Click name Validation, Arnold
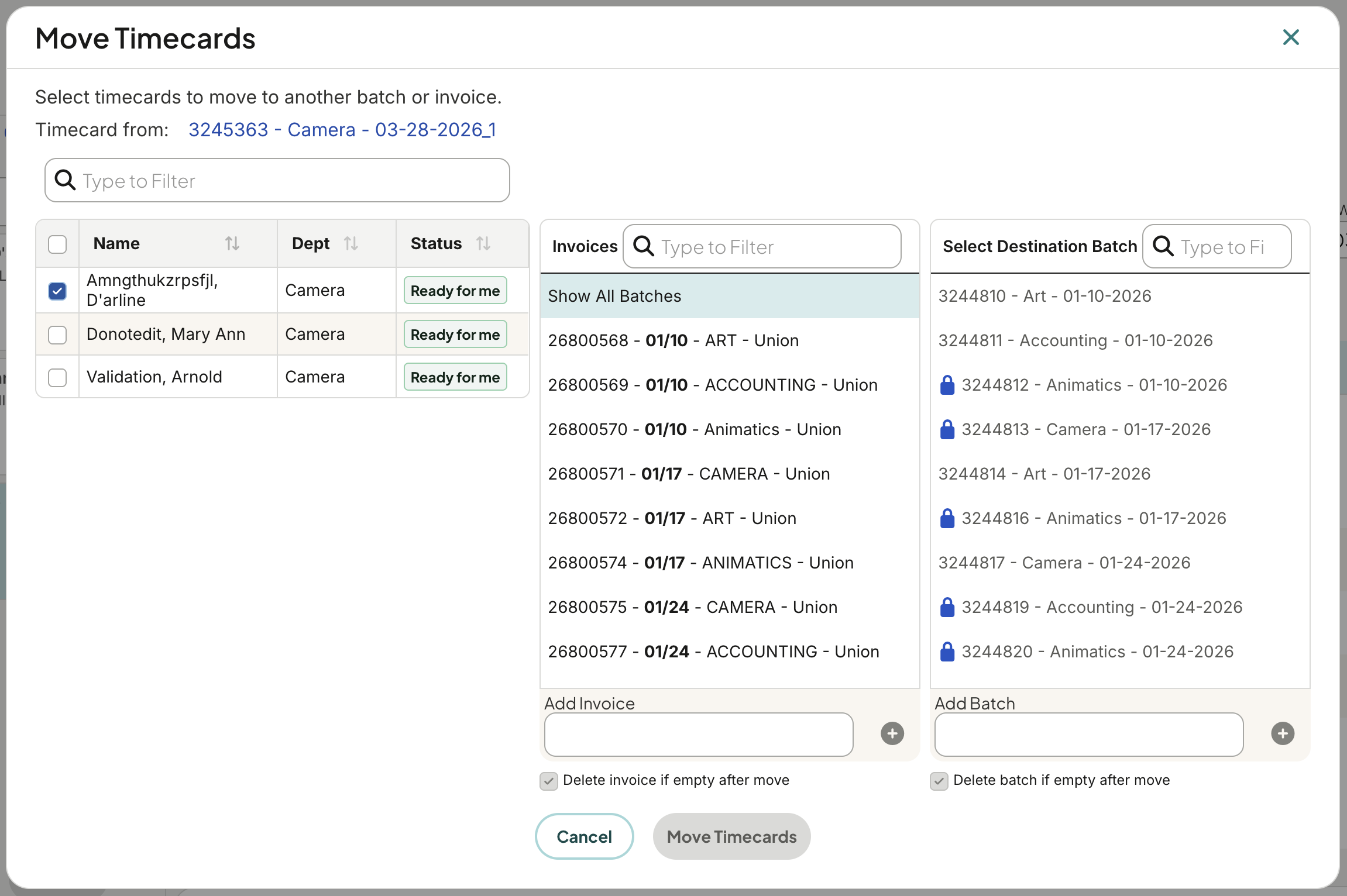The width and height of the screenshot is (1347, 896). click(x=154, y=377)
